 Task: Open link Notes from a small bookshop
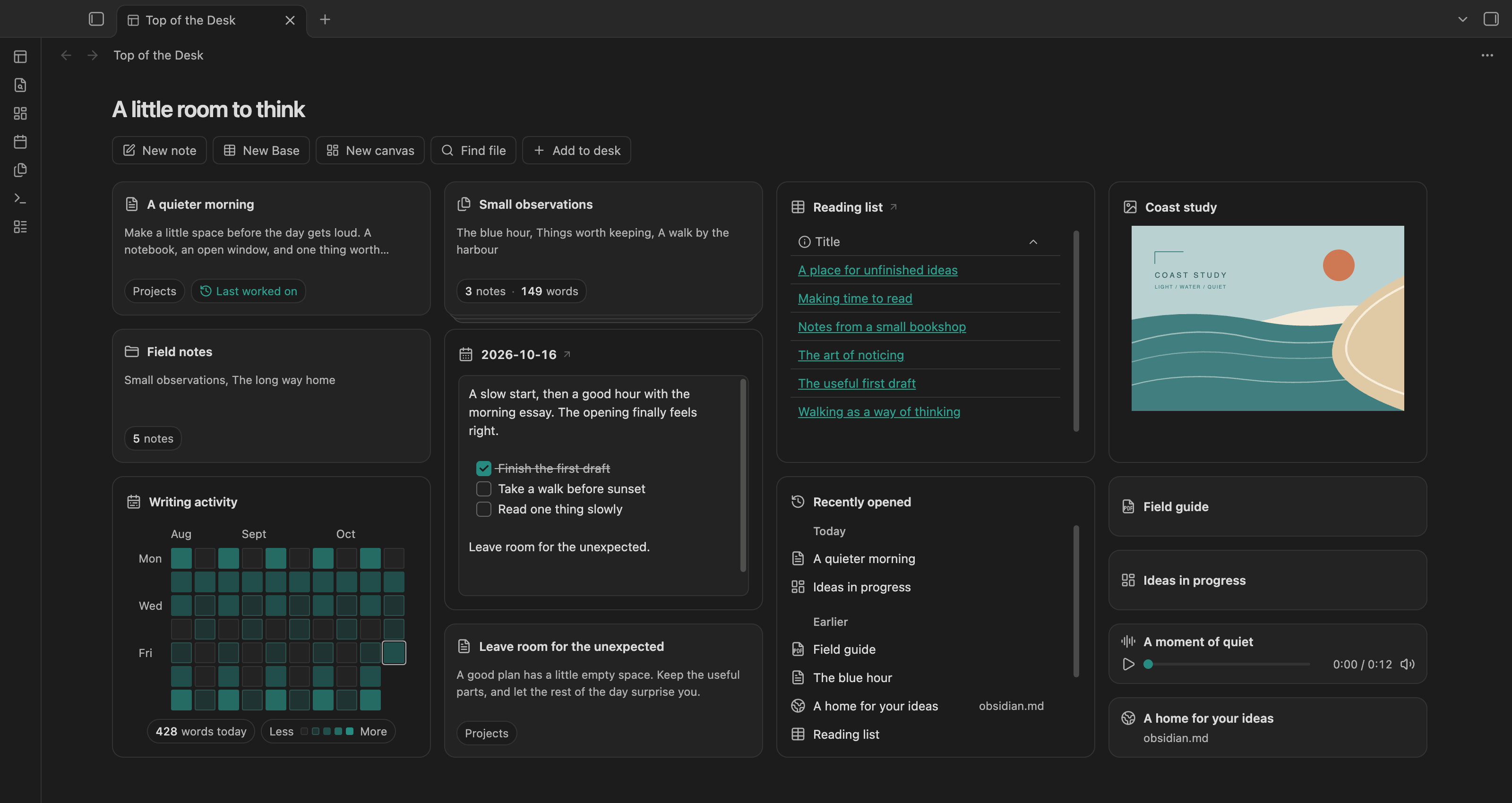(882, 326)
